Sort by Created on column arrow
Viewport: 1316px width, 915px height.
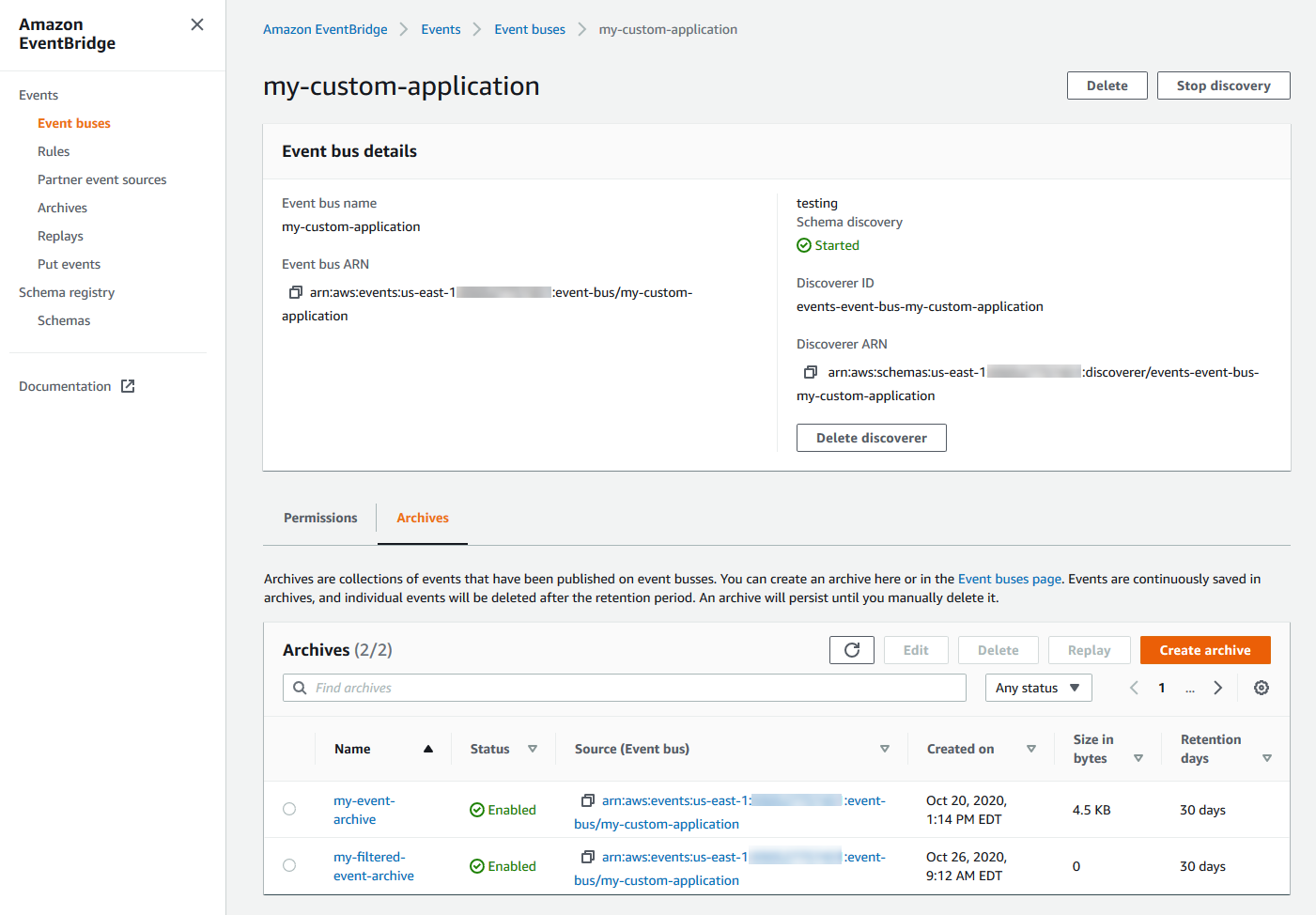pyautogui.click(x=1031, y=749)
